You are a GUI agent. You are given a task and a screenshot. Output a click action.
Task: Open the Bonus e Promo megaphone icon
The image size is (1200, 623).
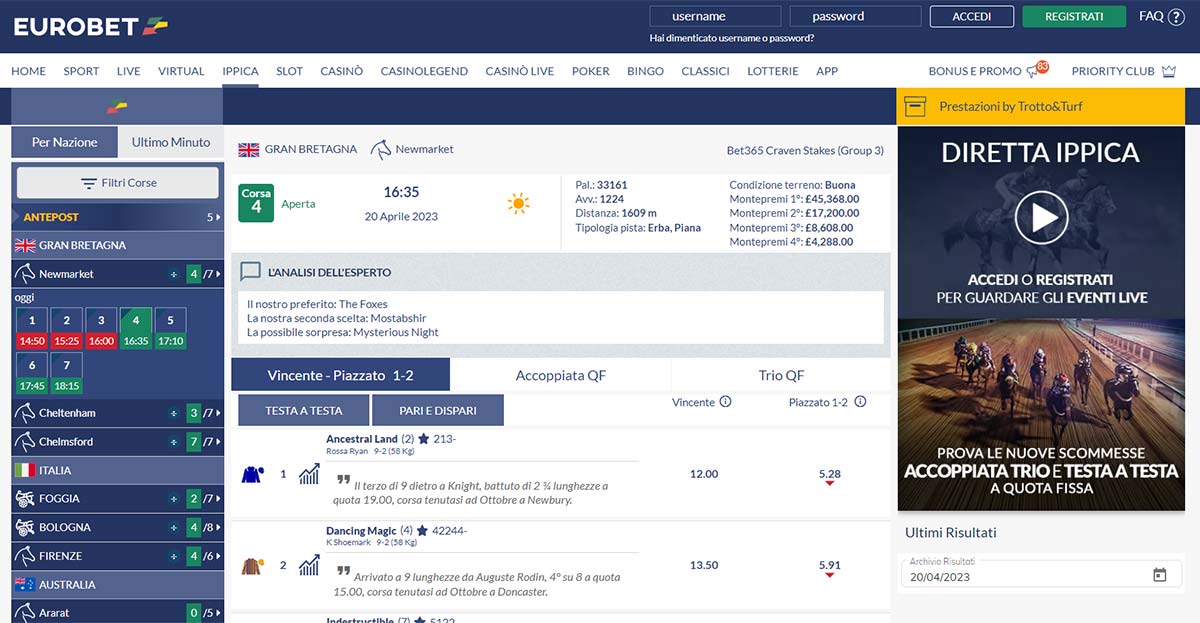tap(1034, 72)
